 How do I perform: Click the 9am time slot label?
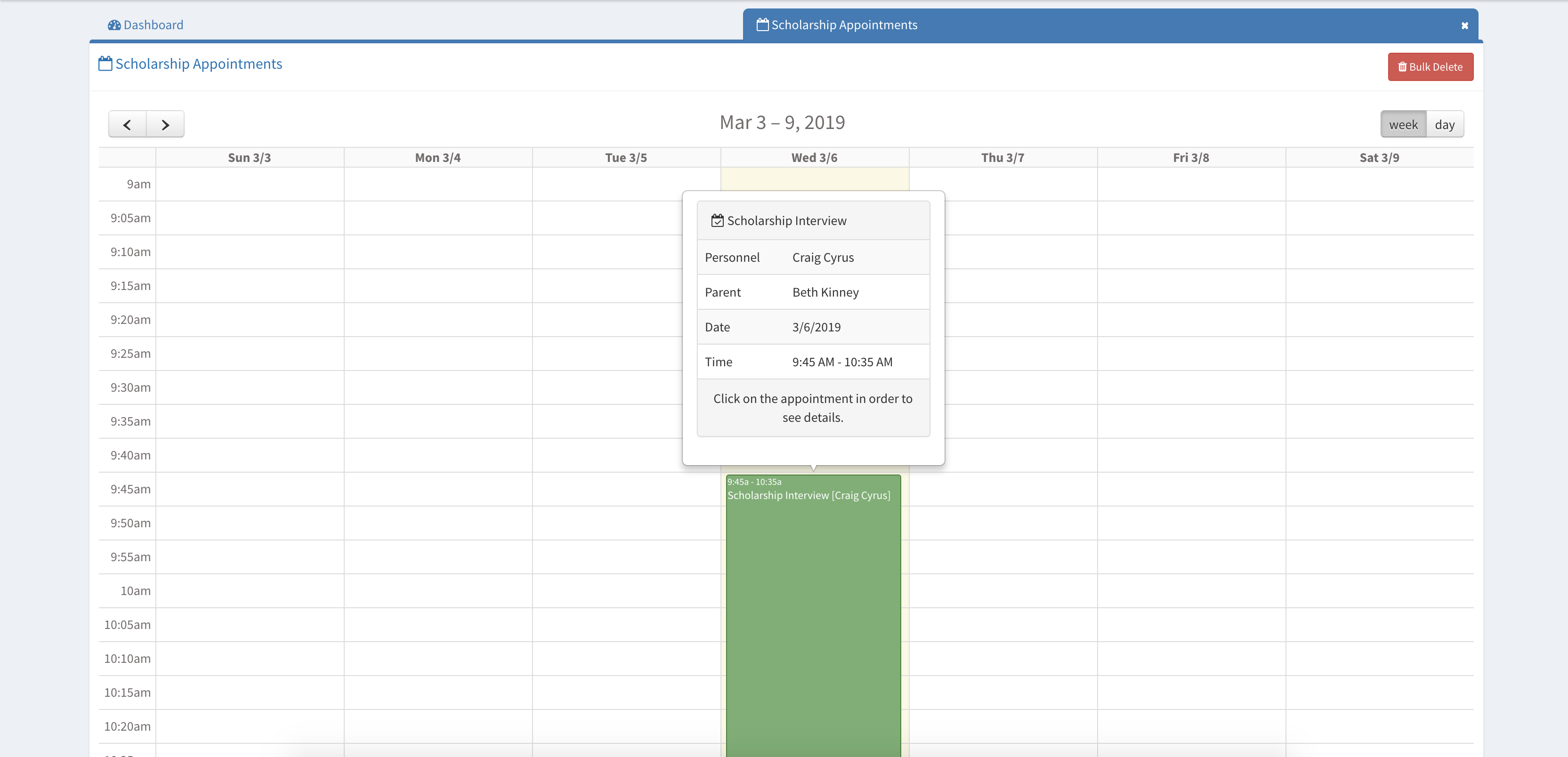pos(139,184)
